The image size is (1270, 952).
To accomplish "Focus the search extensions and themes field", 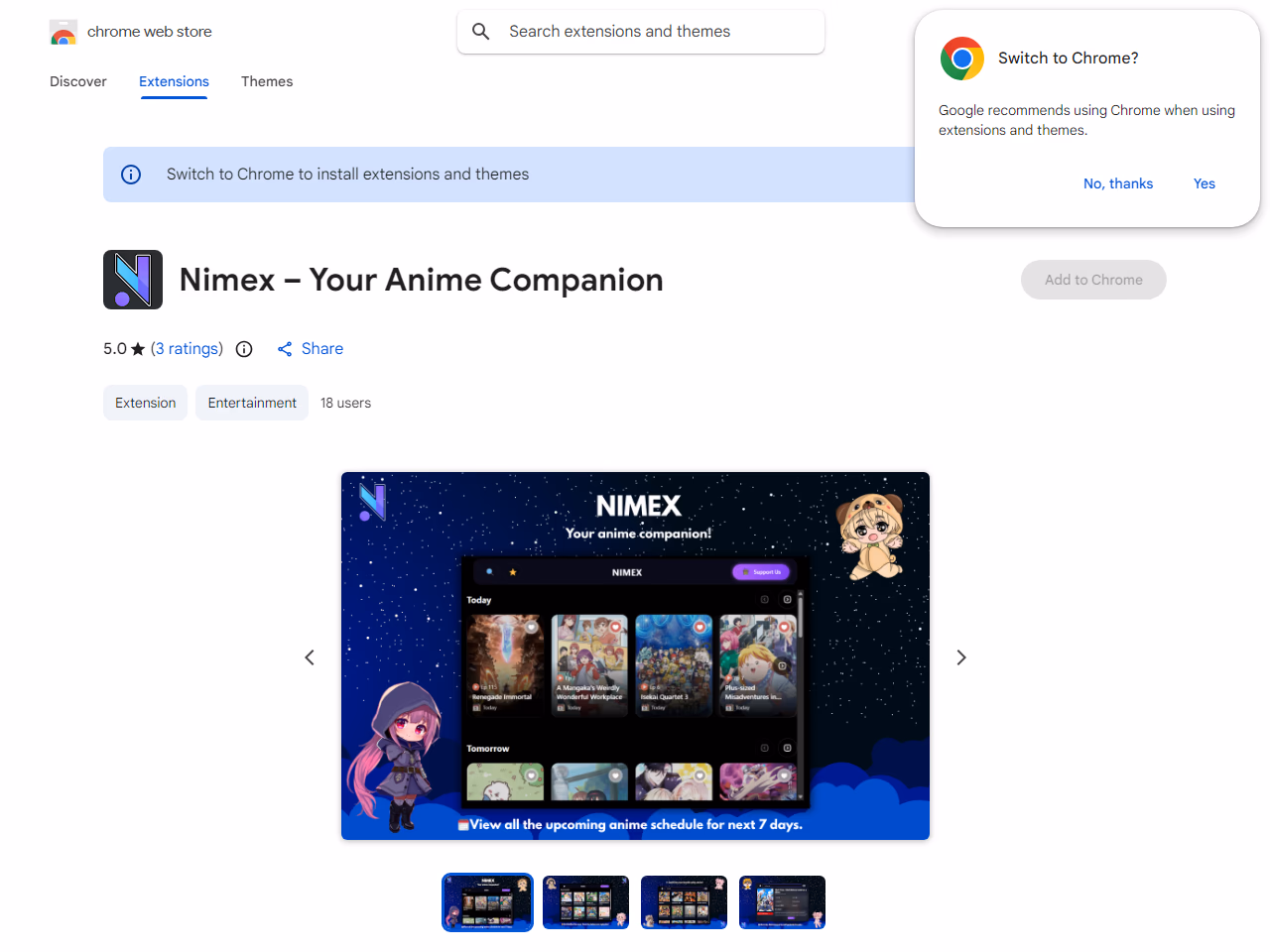I will pyautogui.click(x=655, y=32).
